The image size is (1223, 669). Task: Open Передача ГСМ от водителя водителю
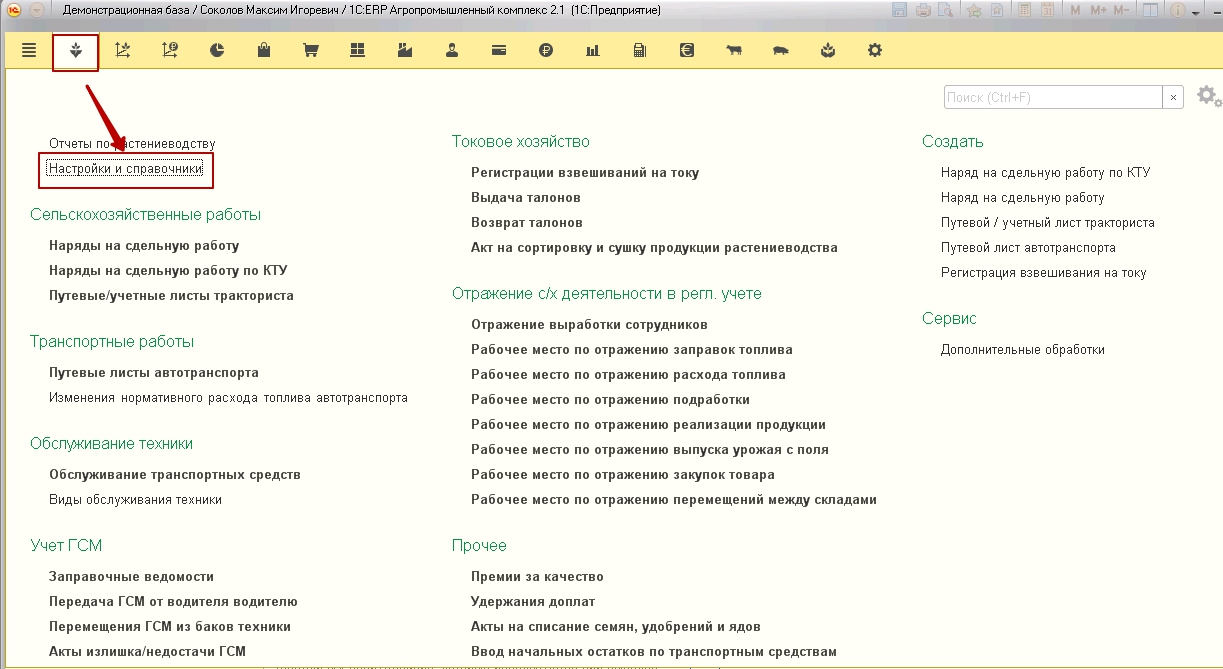(173, 601)
